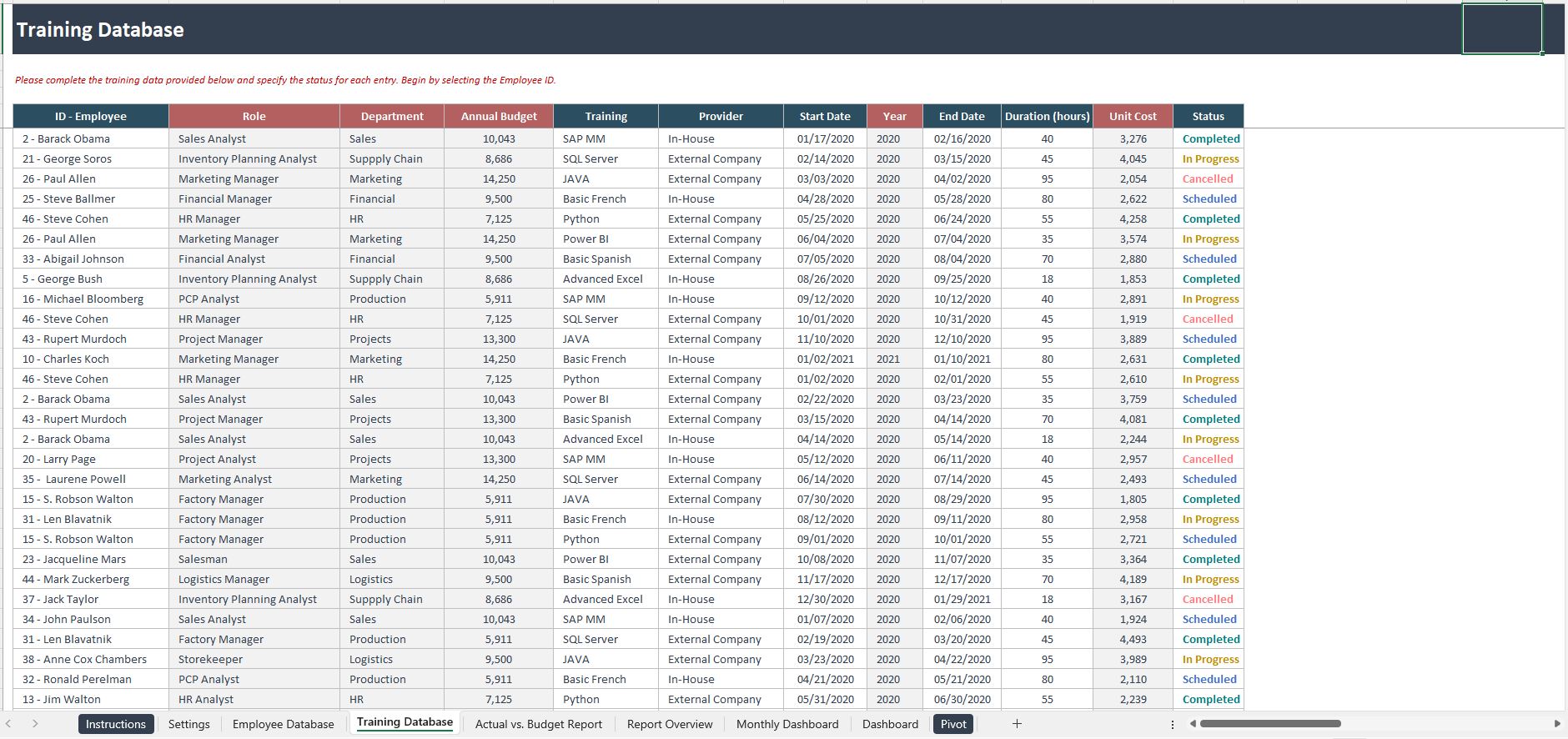Select the Year column header
1568x739 pixels.
(895, 116)
